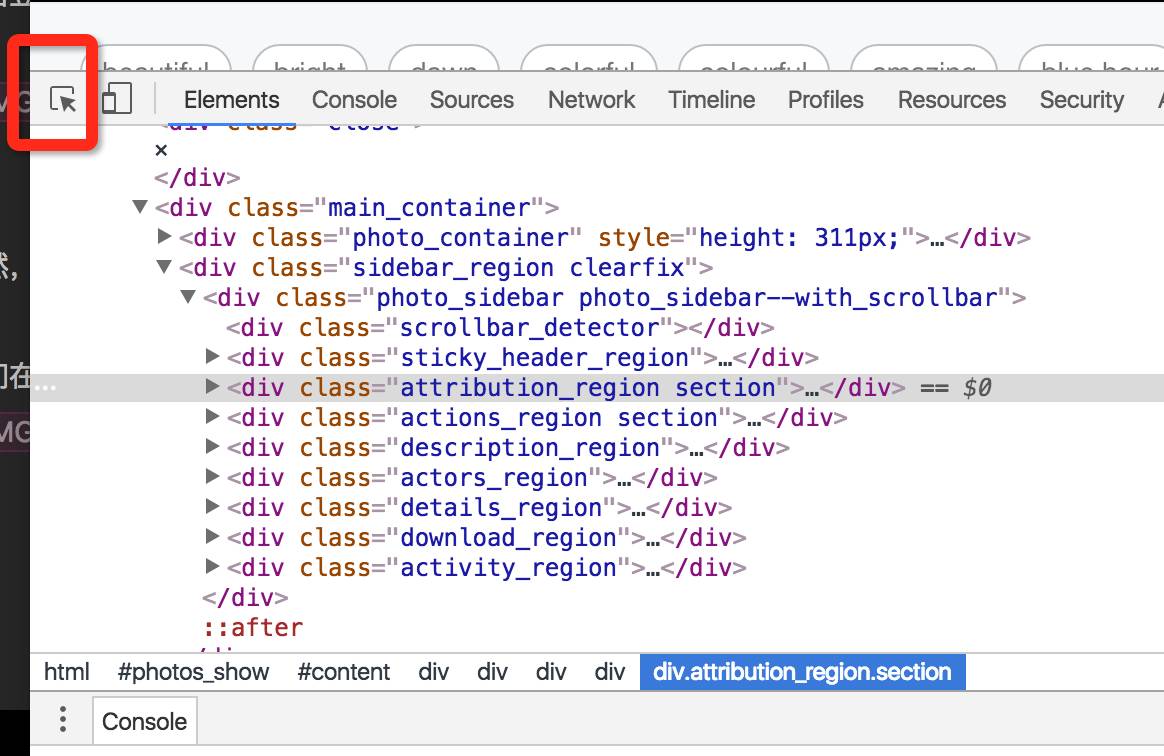
Task: Select the Timeline tab
Action: coord(711,100)
